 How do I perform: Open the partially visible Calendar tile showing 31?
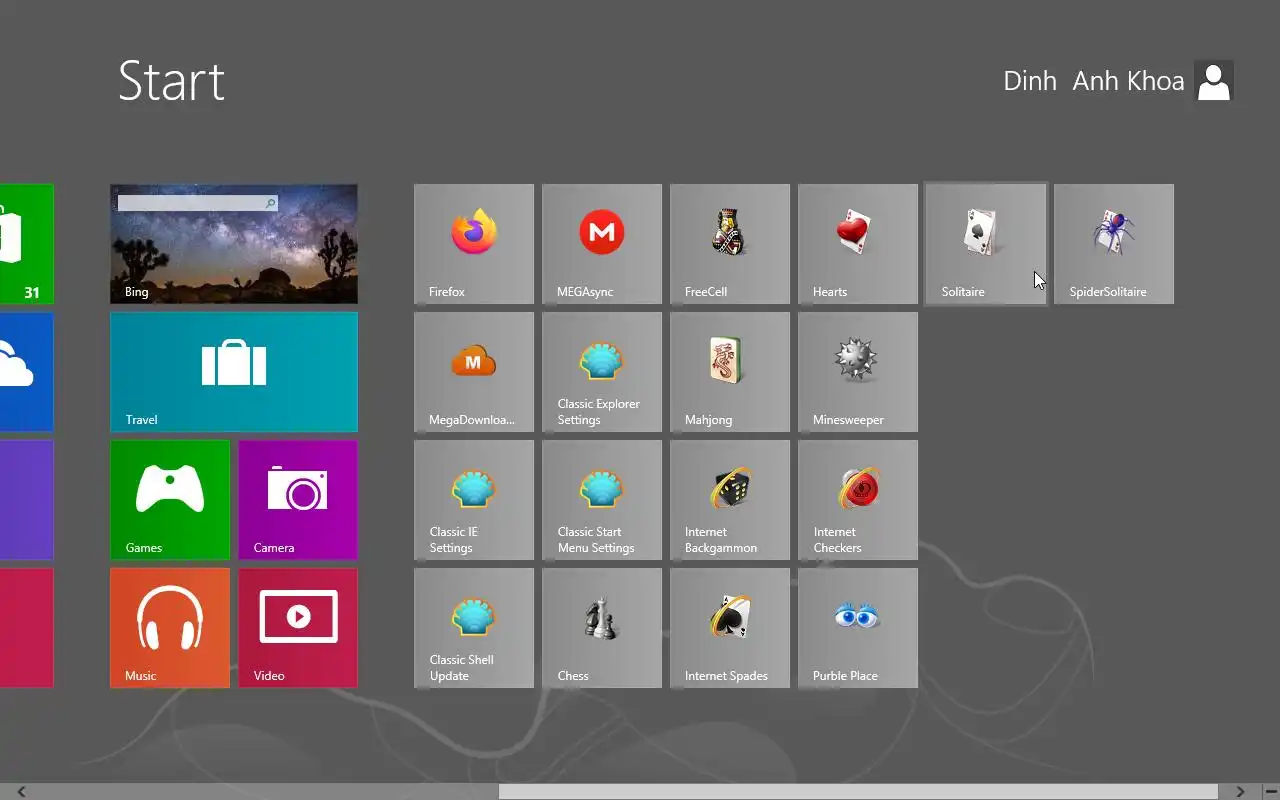click(27, 244)
